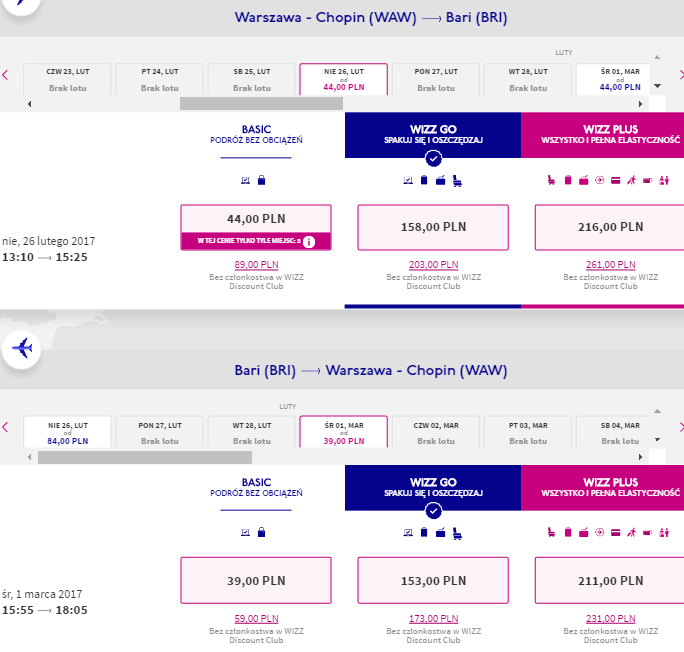The height and width of the screenshot is (652, 684).
Task: Click 231,00 PLN non-member price link
Action: tap(611, 618)
